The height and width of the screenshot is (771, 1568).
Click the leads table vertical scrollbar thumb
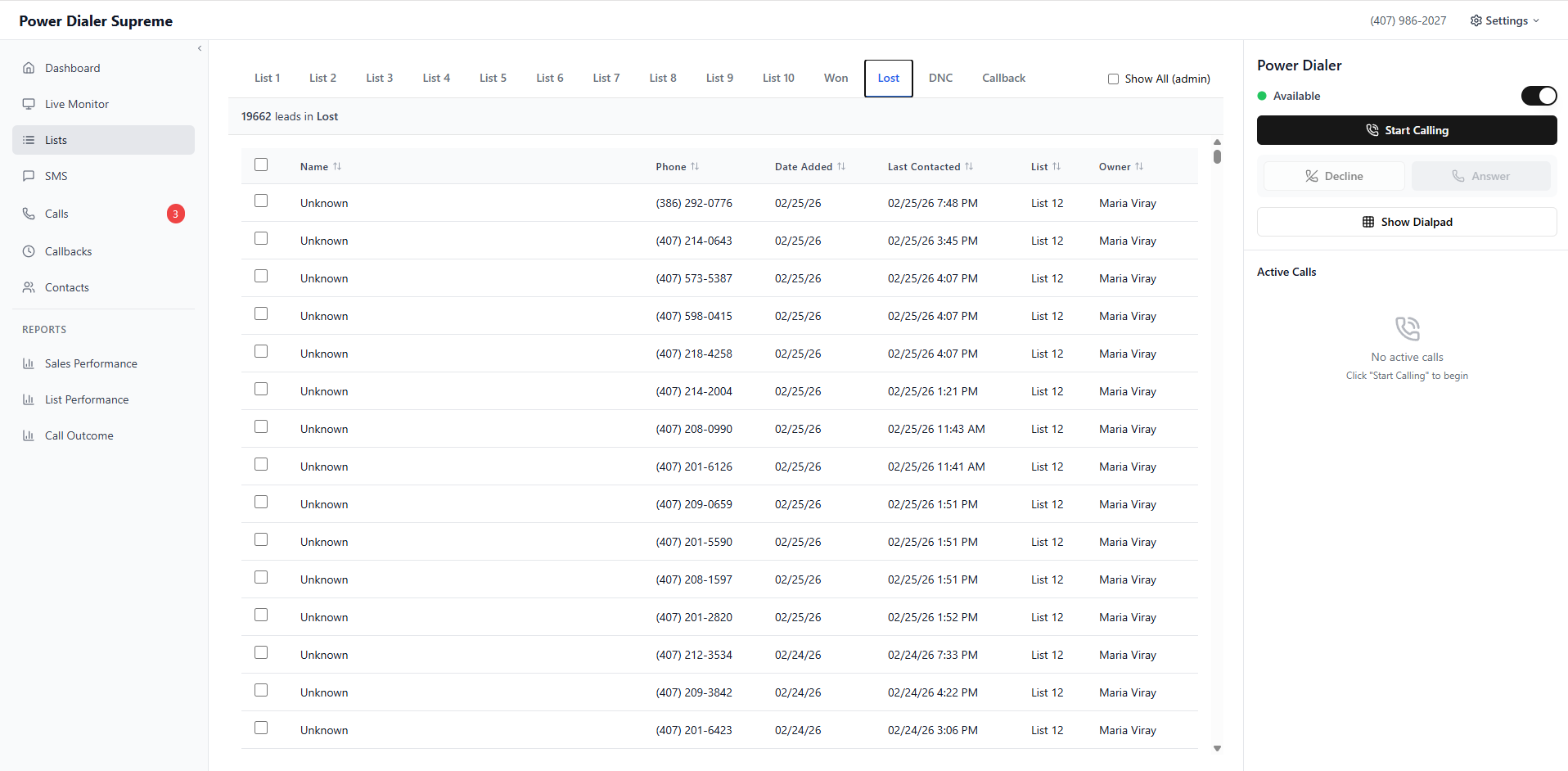point(1217,156)
